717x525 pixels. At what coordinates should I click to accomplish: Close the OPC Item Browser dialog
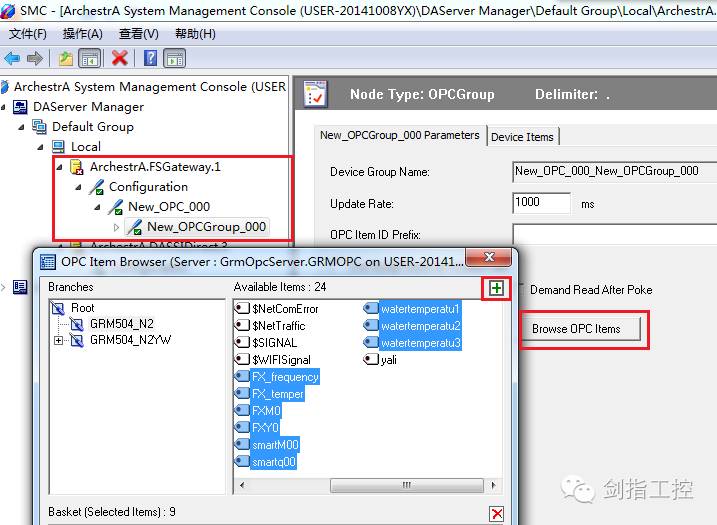488,257
